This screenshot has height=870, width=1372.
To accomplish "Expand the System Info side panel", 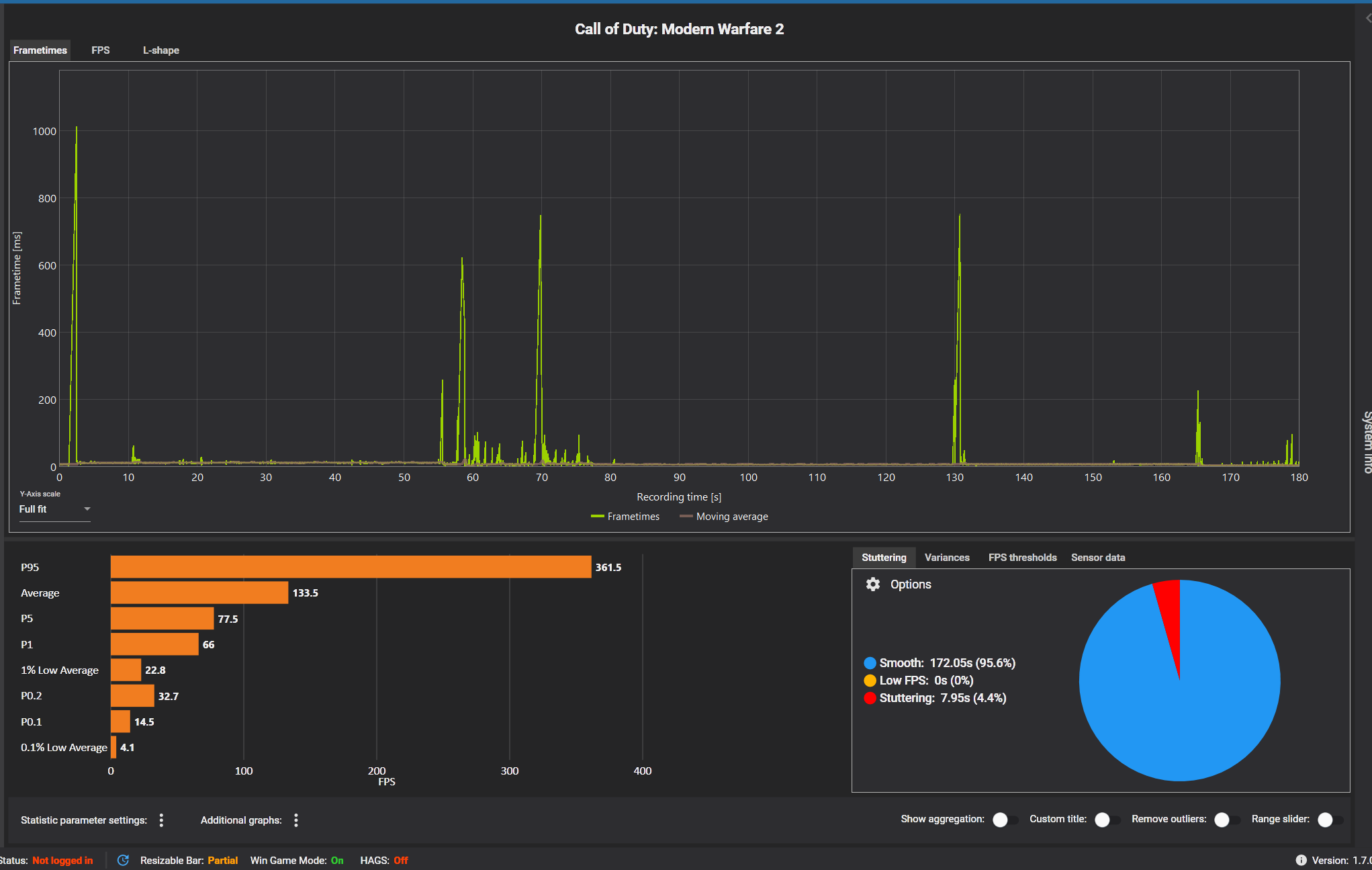I will pos(1366,441).
